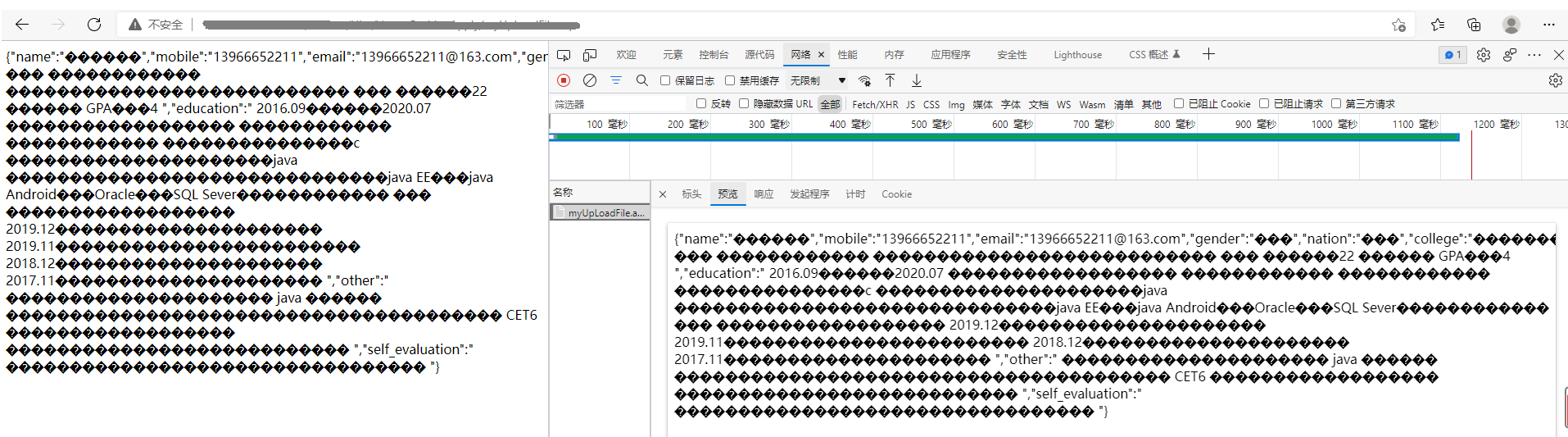1568x437 pixels.
Task: Filter requests by Img
Action: point(956,104)
